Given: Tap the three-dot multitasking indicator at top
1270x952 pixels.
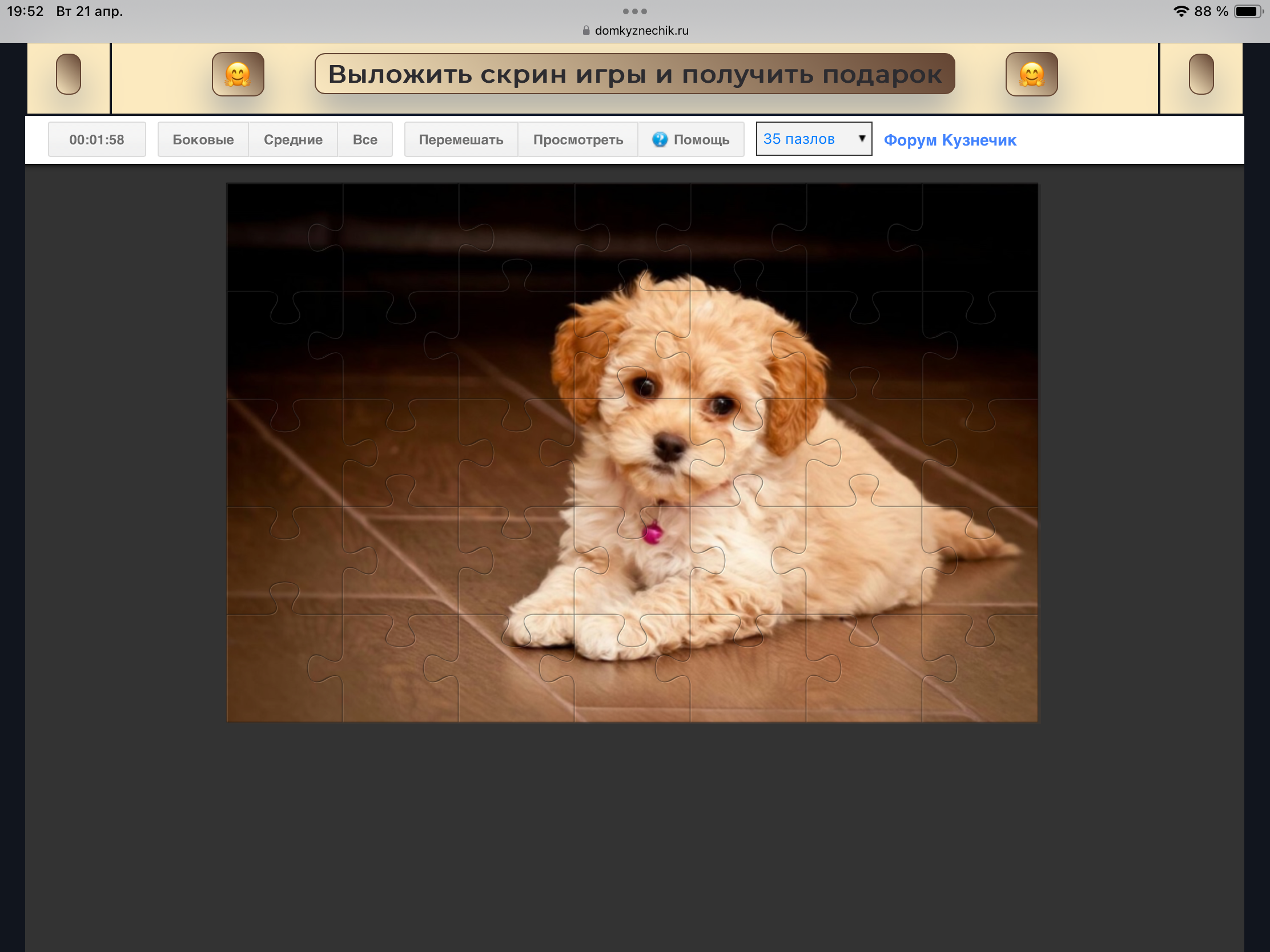Looking at the screenshot, I should point(634,11).
